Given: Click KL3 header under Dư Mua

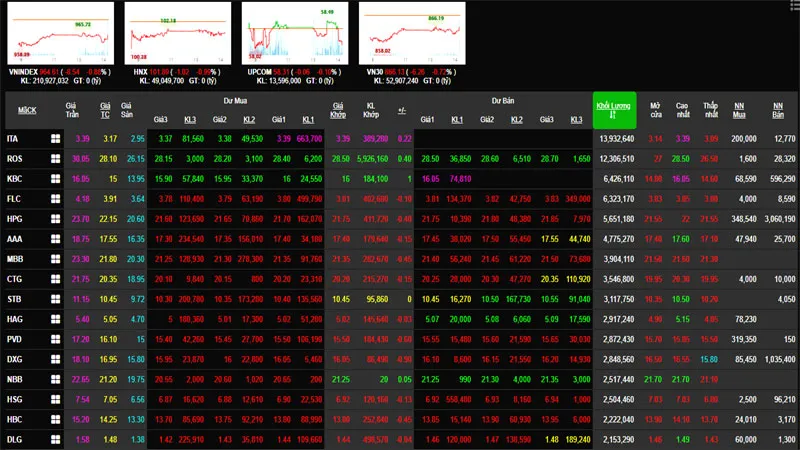Looking at the screenshot, I should click(x=190, y=119).
